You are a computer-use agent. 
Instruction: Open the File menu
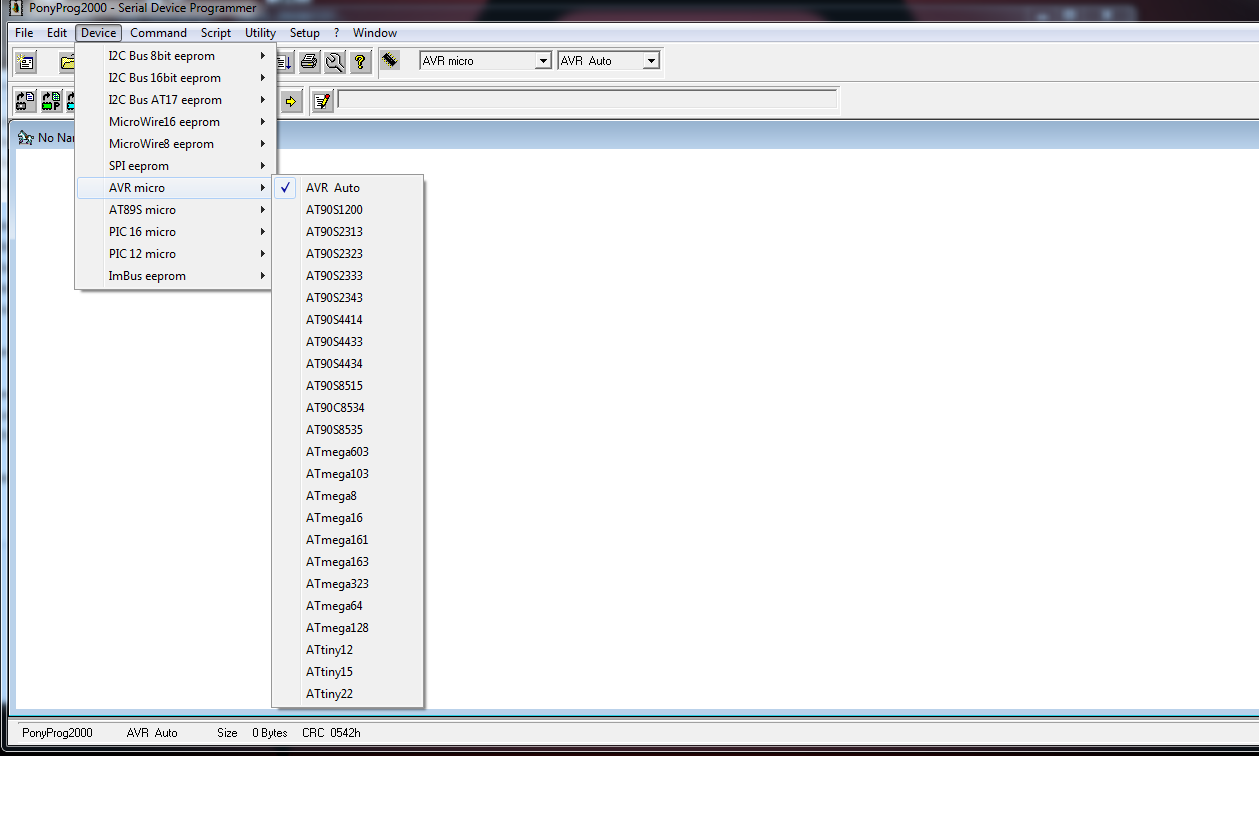coord(24,33)
